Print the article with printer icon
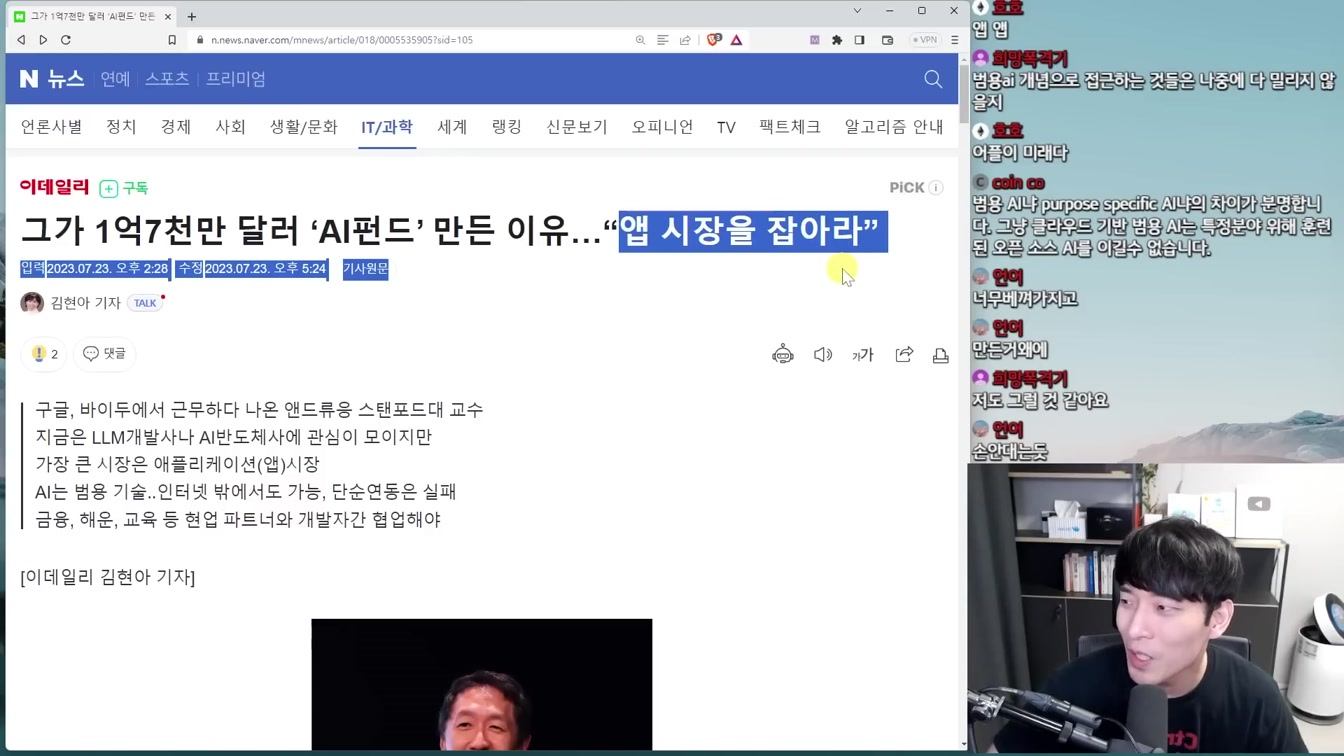 pyautogui.click(x=941, y=355)
